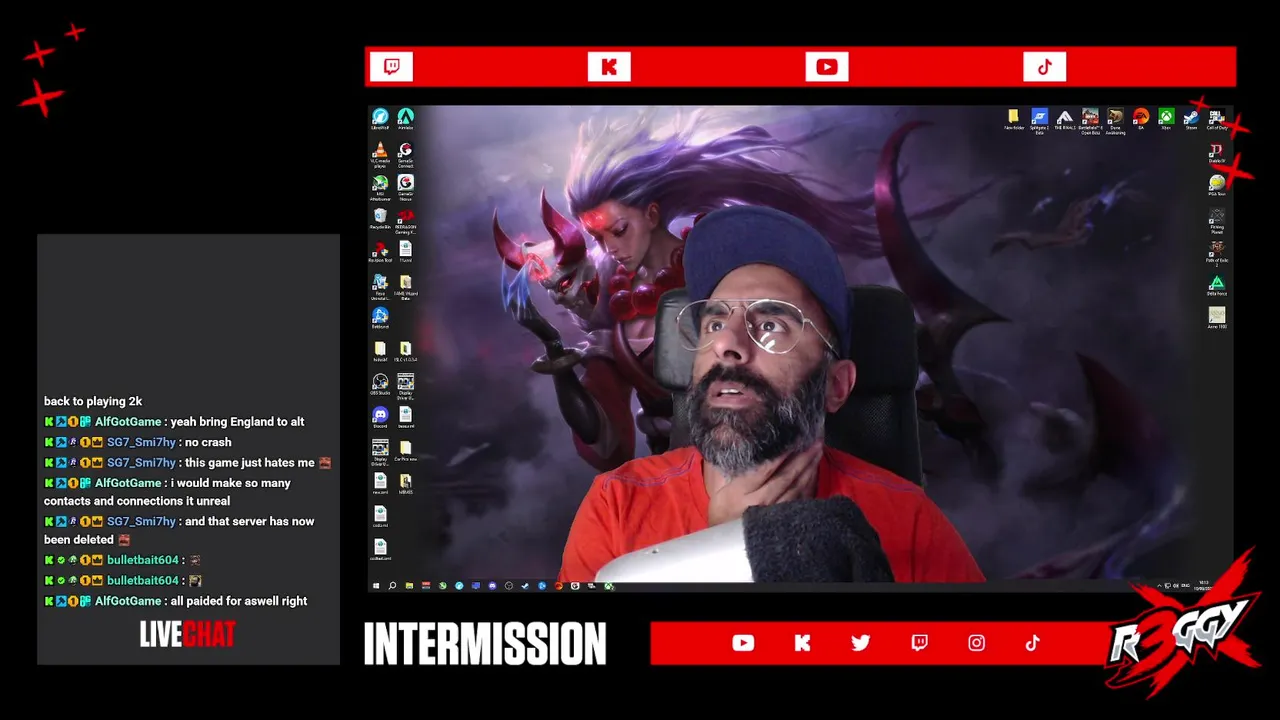Viewport: 1280px width, 720px height.
Task: Click the TikTok icon in top banner
Action: click(x=1044, y=67)
